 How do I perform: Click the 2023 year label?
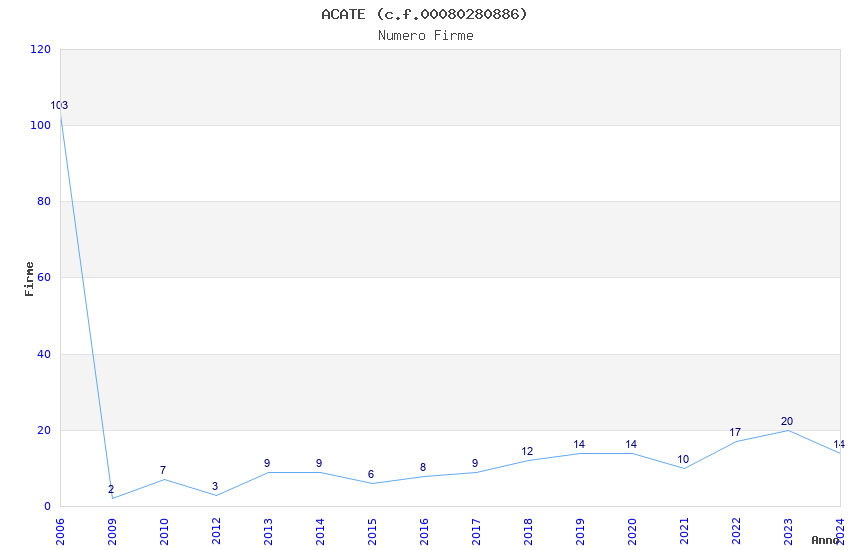coord(789,531)
